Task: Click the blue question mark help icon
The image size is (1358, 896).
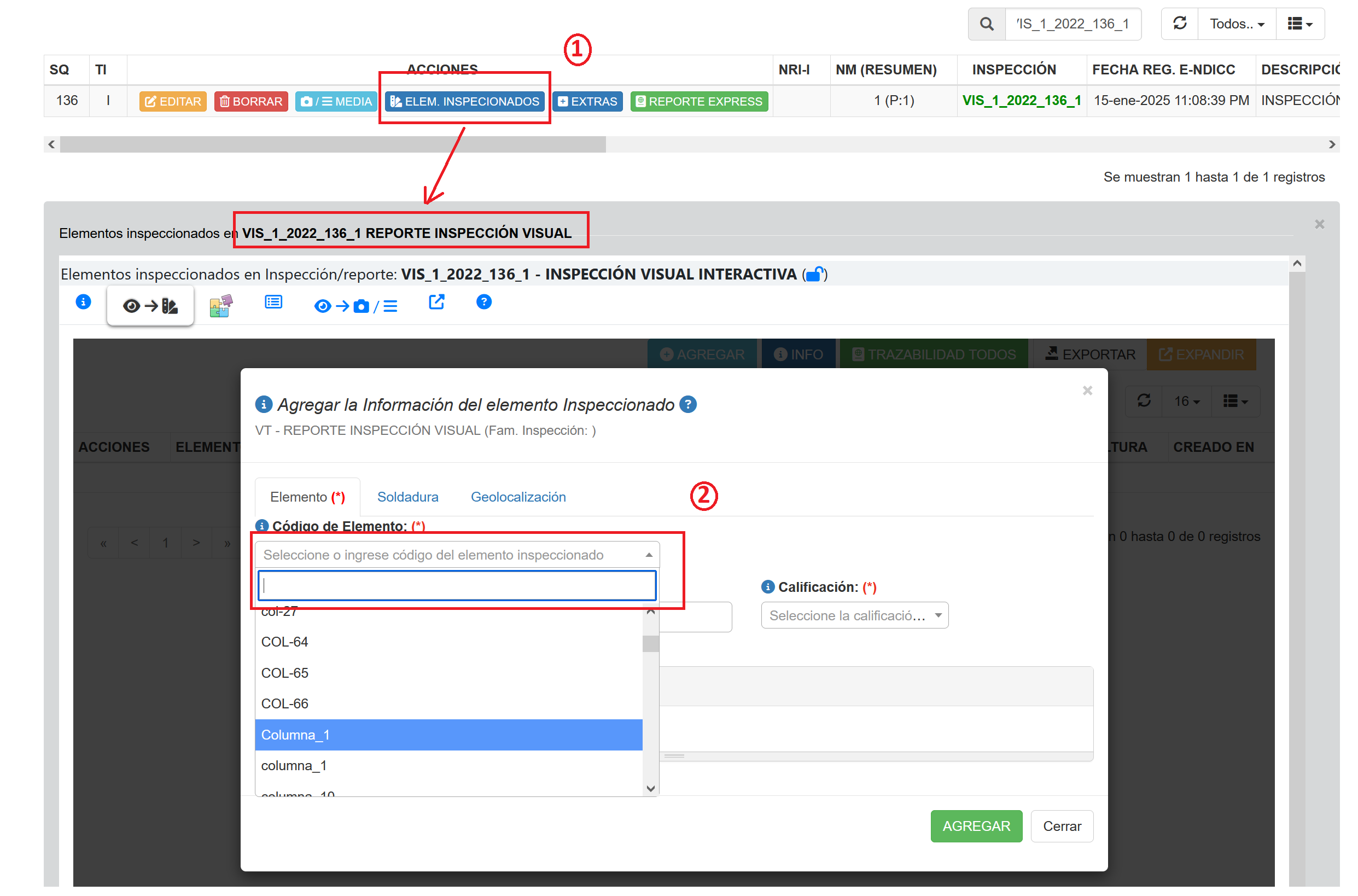Action: click(484, 302)
